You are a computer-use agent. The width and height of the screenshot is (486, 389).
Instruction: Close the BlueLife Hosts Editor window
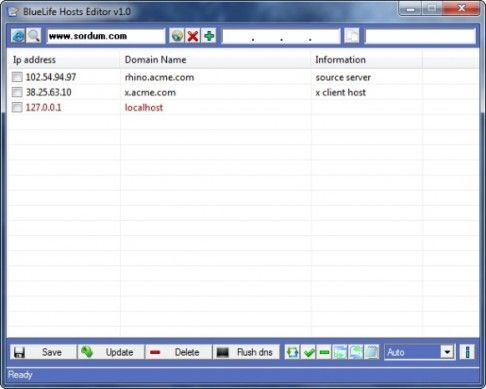[462, 8]
